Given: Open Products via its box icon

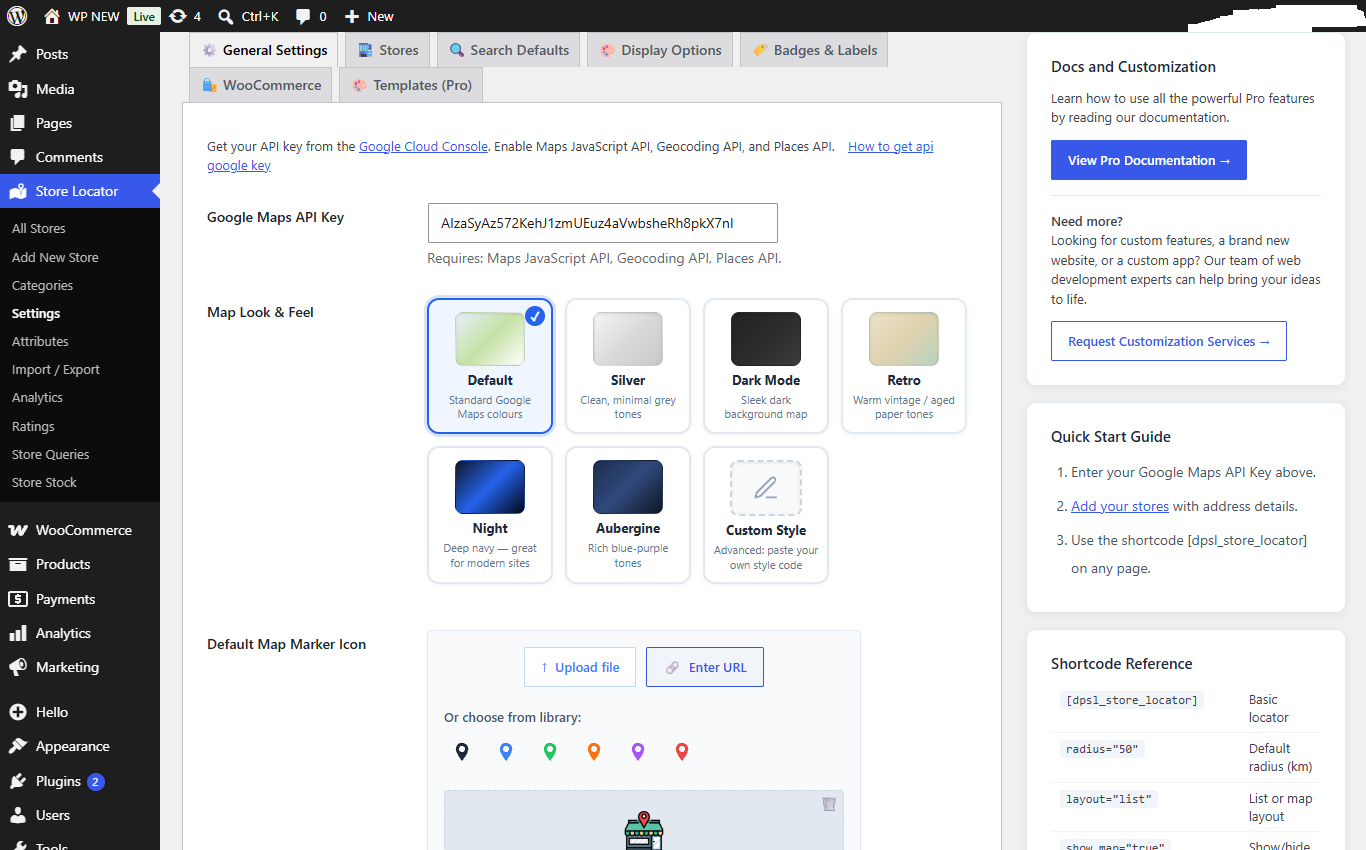Looking at the screenshot, I should [18, 564].
